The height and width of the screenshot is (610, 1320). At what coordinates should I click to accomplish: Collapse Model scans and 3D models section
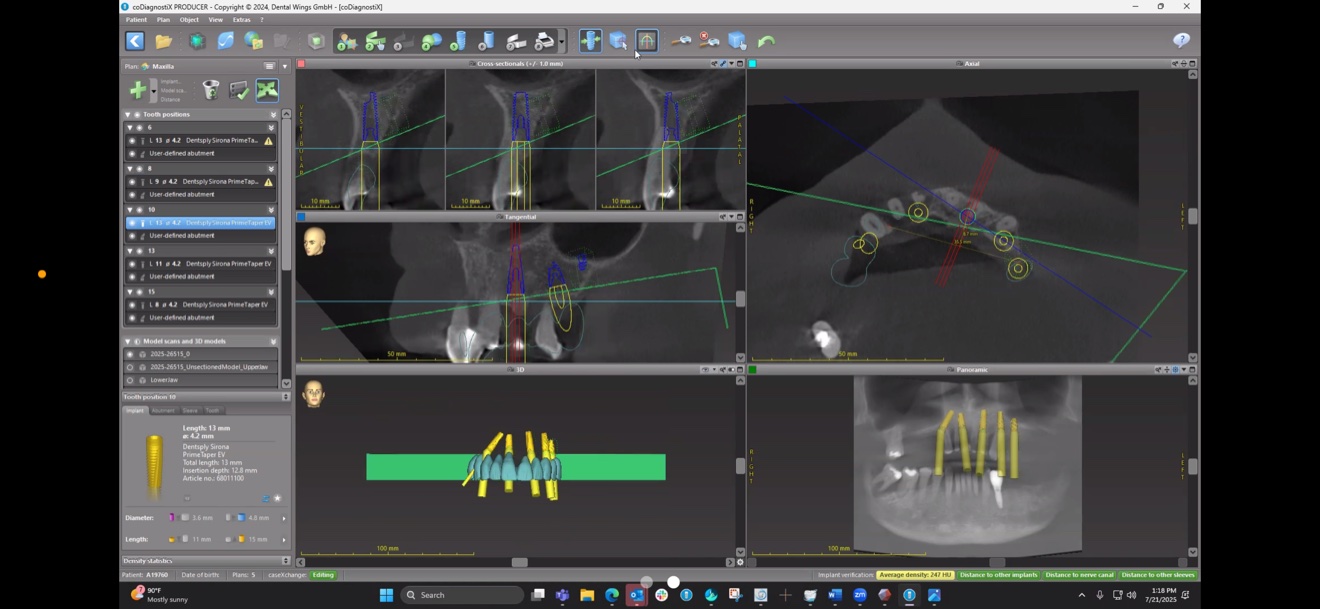(127, 341)
